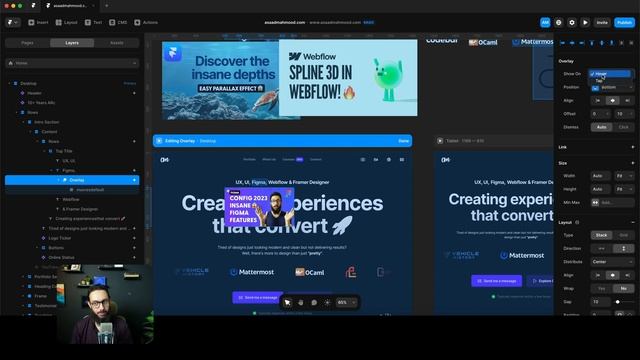640x360 pixels.
Task: Set Wrap to No
Action: click(624, 289)
